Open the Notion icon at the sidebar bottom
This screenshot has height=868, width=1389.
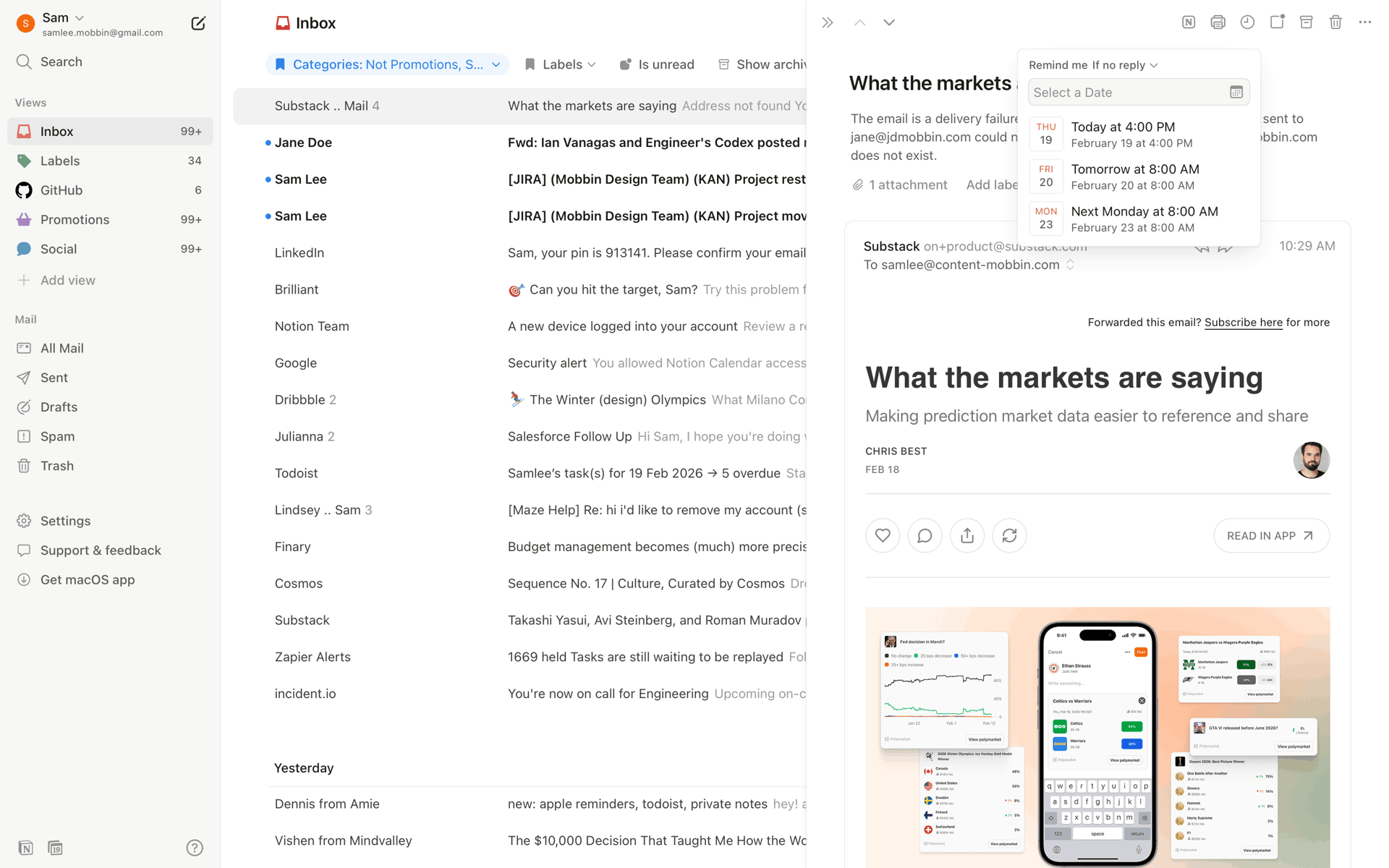(x=25, y=848)
